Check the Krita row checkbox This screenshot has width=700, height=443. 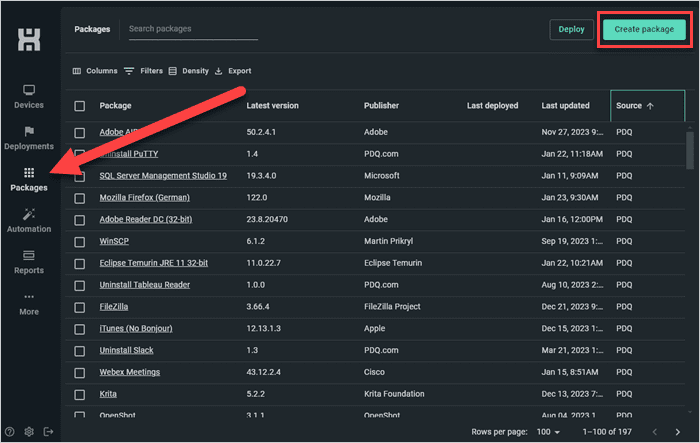[79, 395]
